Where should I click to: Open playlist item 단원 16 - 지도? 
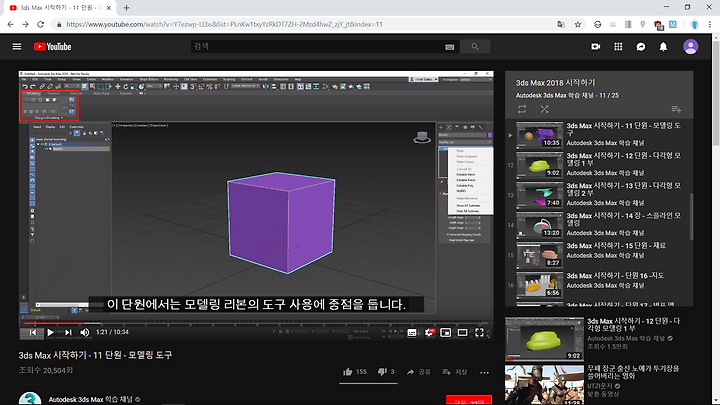click(615, 276)
